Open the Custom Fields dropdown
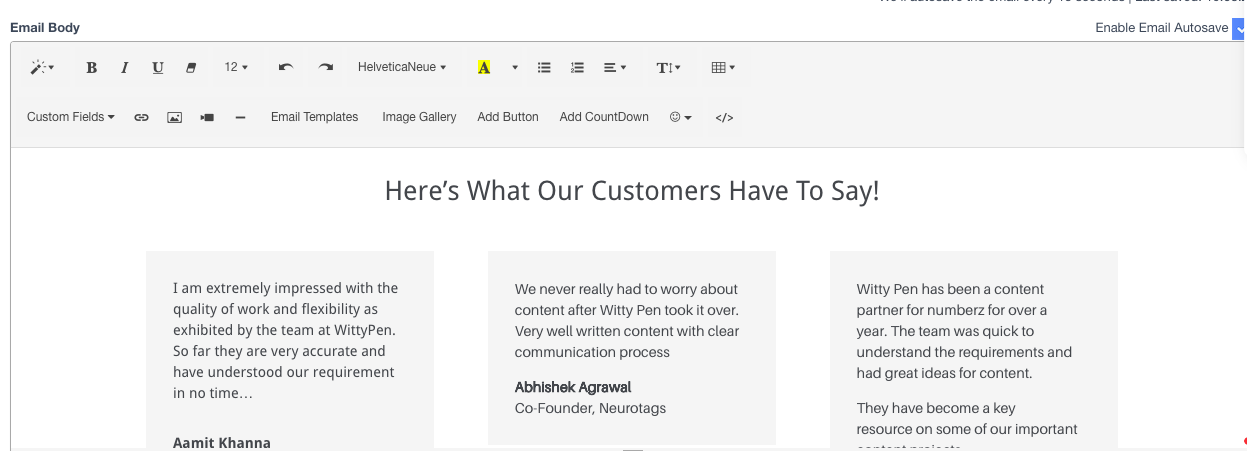This screenshot has height=451, width=1247. click(x=71, y=117)
